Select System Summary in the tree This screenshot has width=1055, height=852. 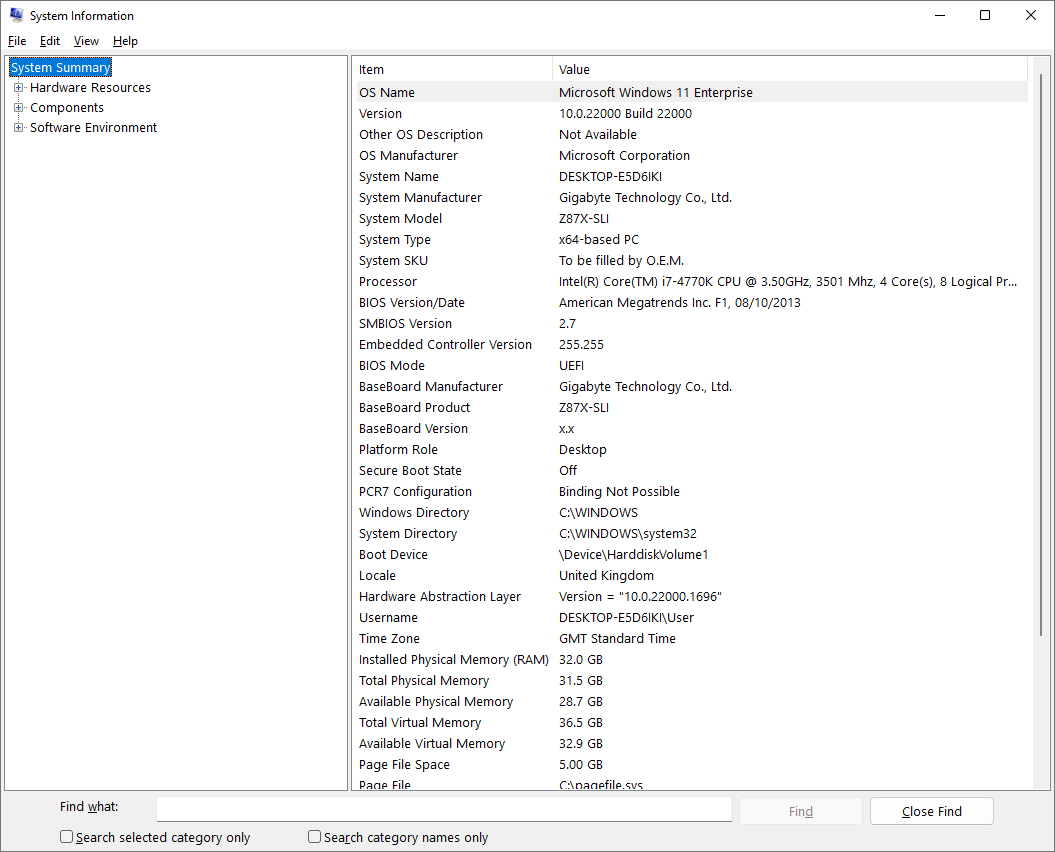[x=61, y=67]
